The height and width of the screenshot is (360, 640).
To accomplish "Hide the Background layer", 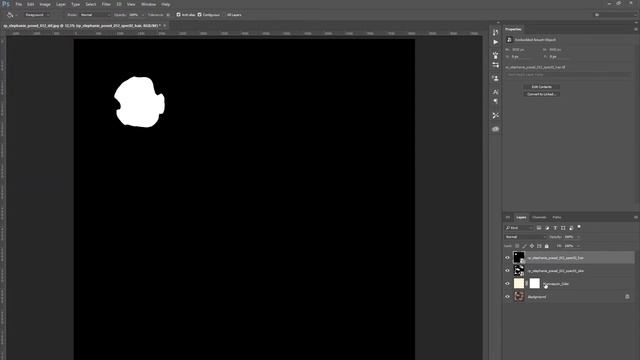I will [507, 297].
